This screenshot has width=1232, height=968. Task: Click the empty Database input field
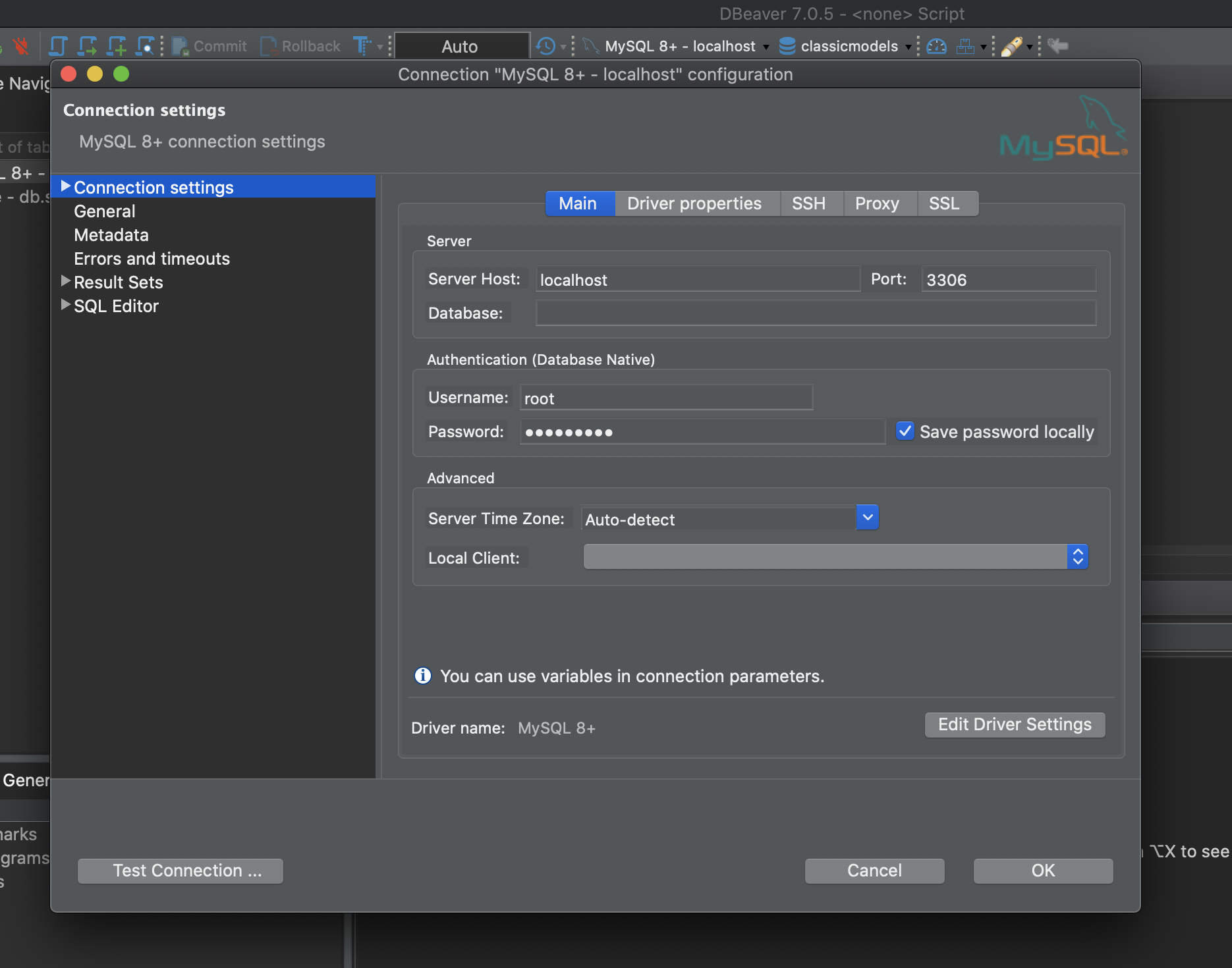tap(816, 313)
